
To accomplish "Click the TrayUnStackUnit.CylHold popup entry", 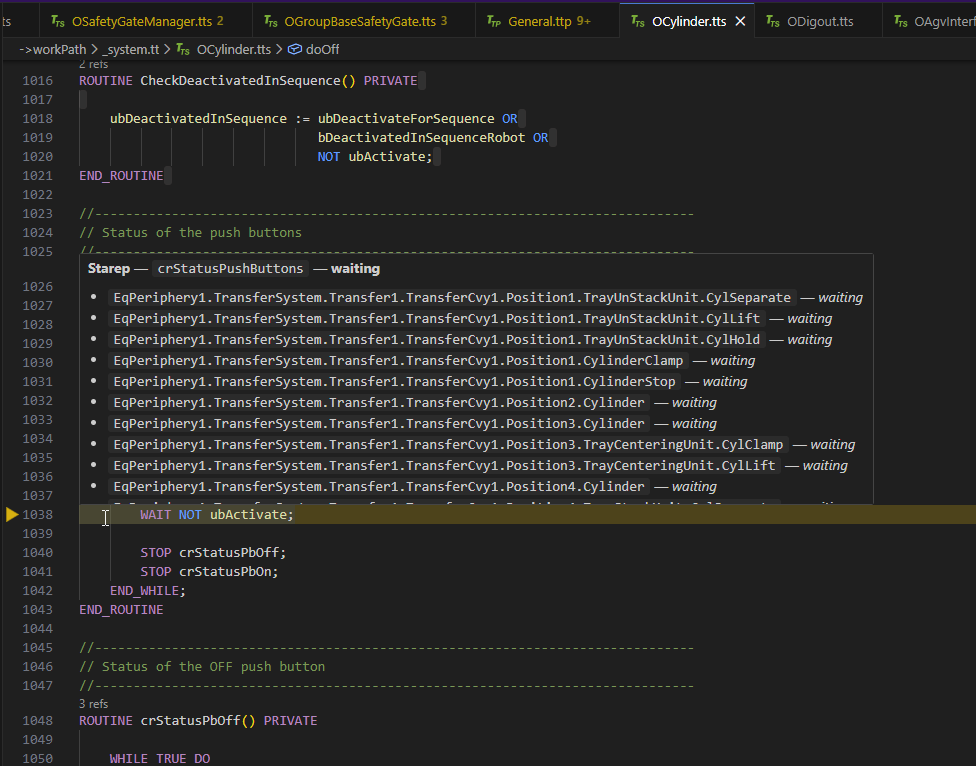I will click(436, 340).
